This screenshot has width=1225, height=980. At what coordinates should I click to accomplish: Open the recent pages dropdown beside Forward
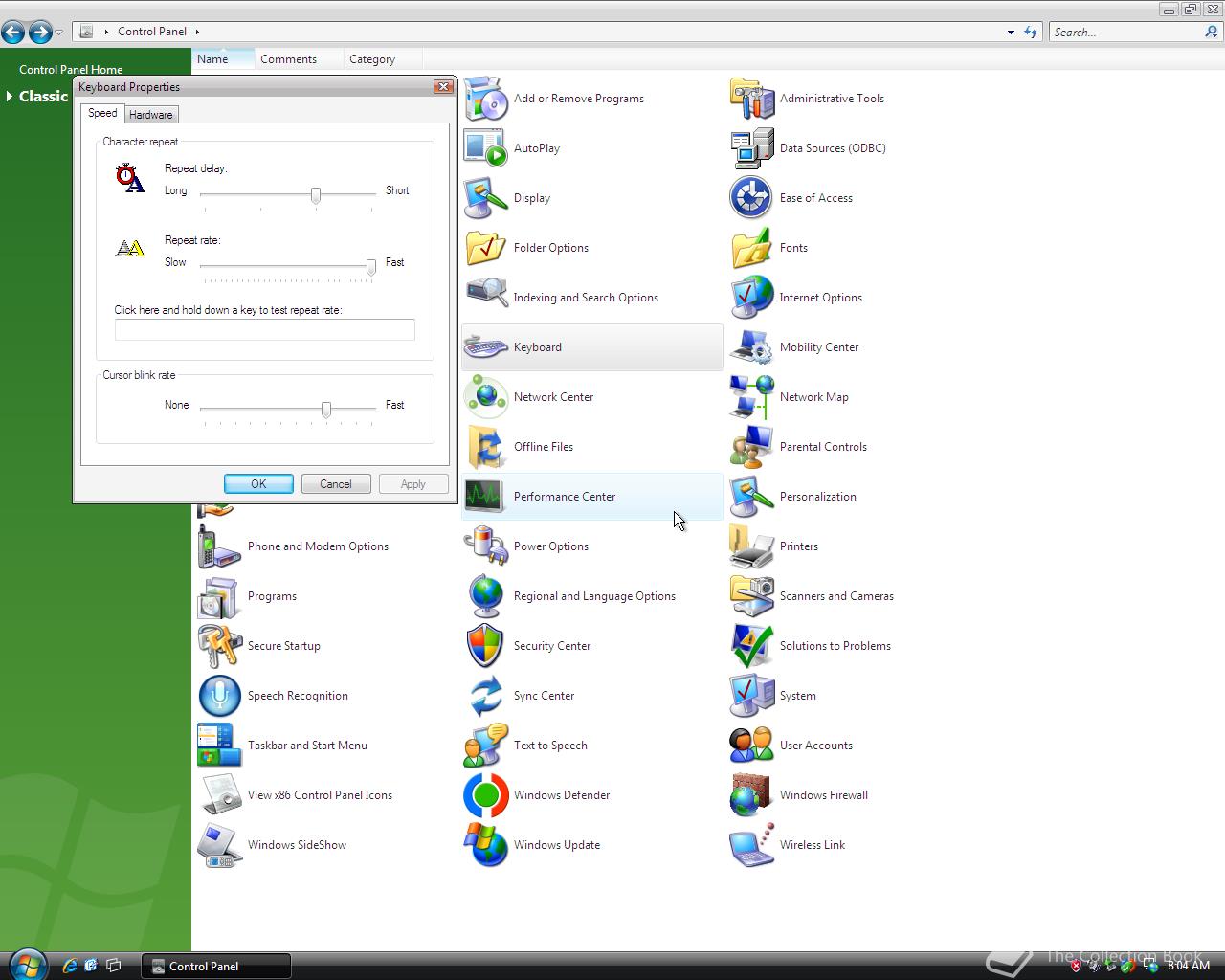click(x=59, y=33)
